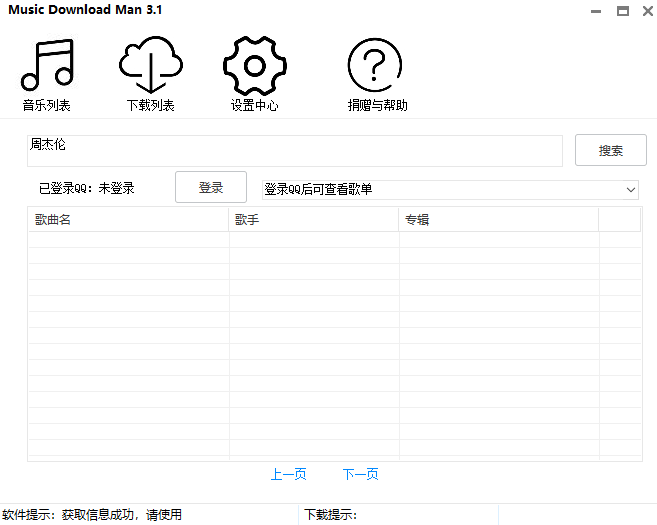657x525 pixels.
Task: Sort by the 歌曲名 column header
Action: [x=129, y=220]
